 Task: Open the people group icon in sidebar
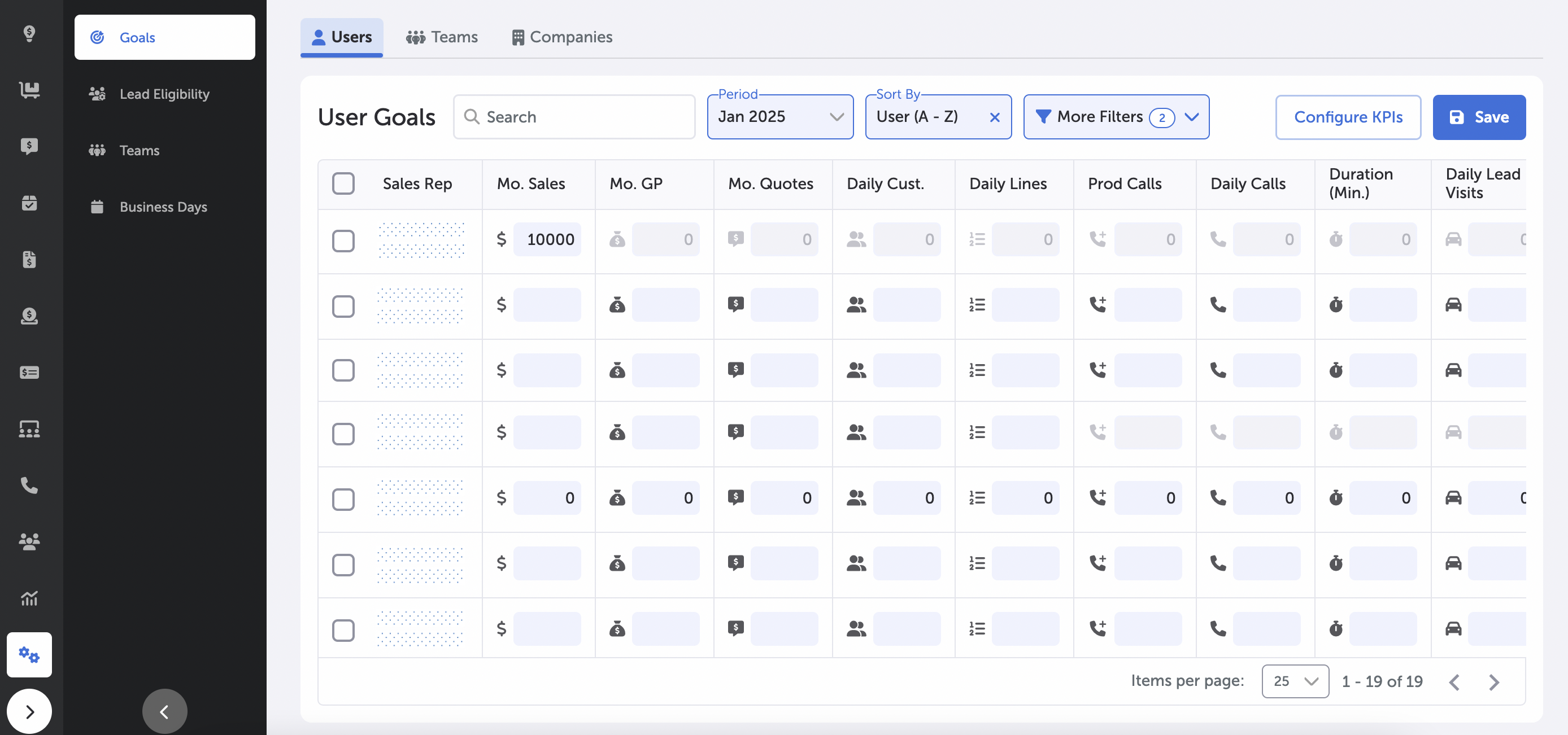pos(29,541)
